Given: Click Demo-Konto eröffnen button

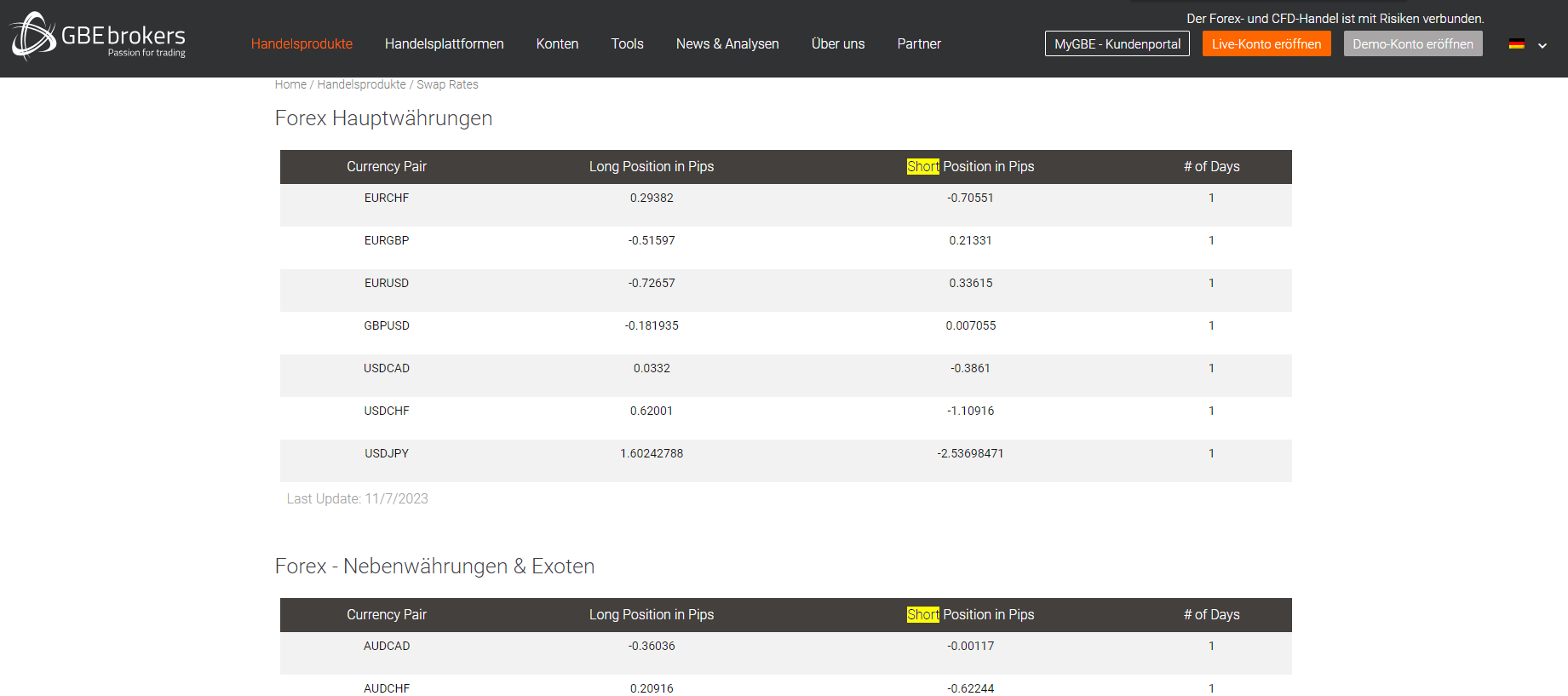Looking at the screenshot, I should (x=1413, y=43).
